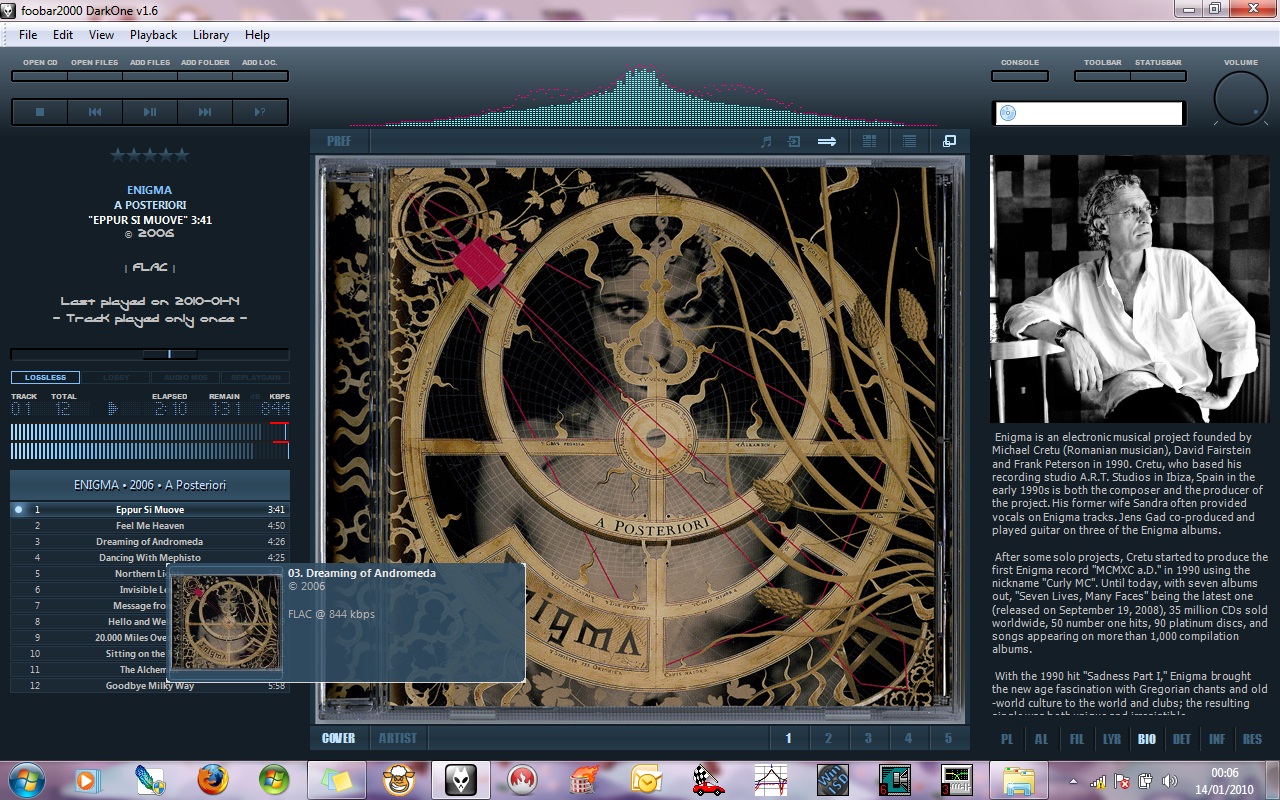Click the ADD FILES button
1280x800 pixels.
(x=150, y=75)
